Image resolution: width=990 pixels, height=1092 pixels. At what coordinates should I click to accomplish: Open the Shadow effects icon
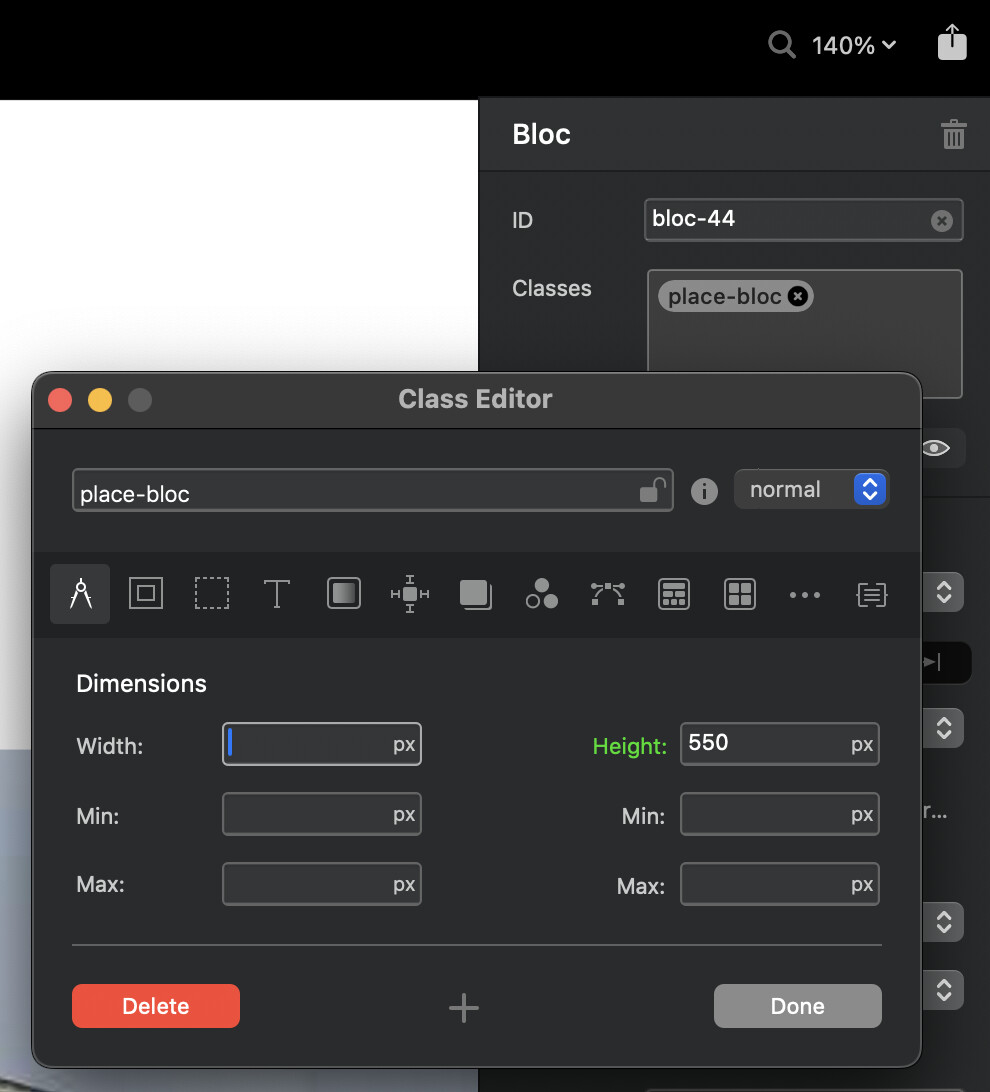475,594
